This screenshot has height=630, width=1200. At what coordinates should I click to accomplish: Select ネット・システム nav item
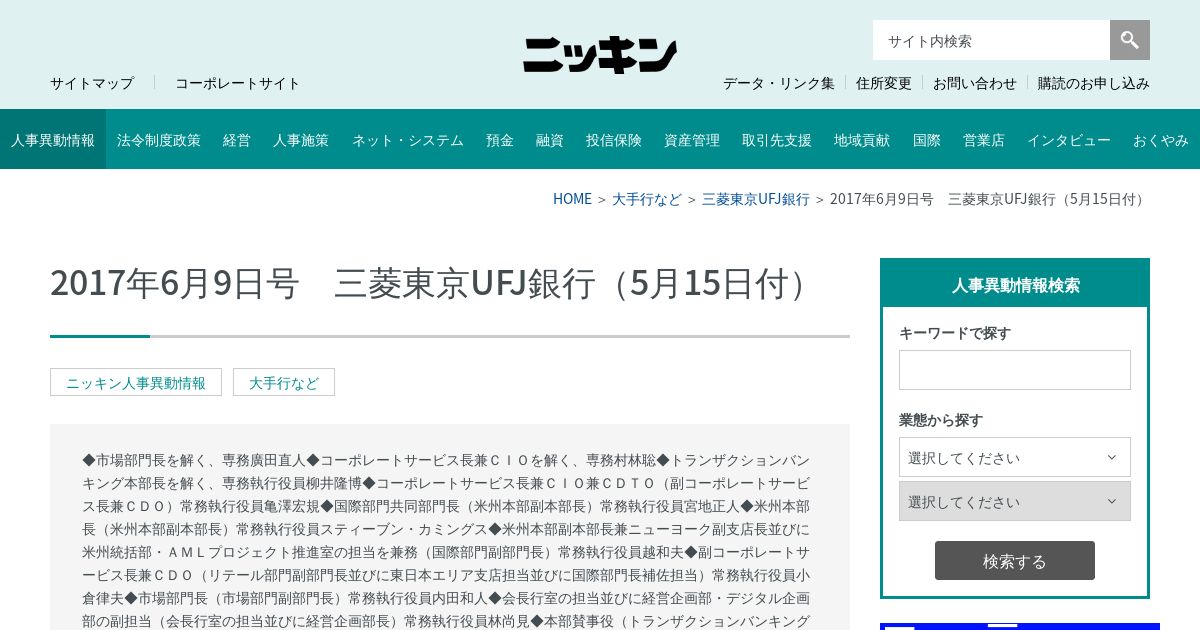coord(408,139)
